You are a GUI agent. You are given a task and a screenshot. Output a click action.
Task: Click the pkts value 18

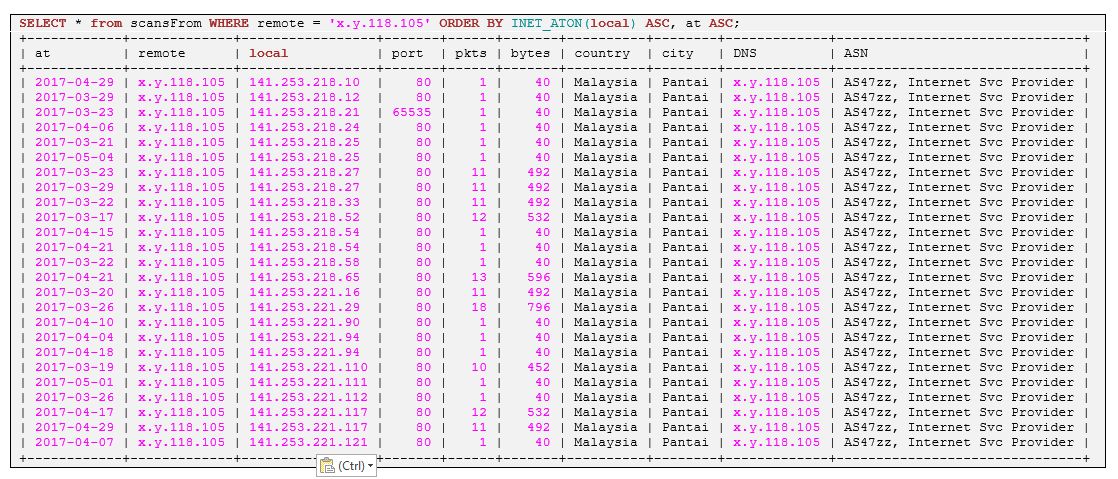pyautogui.click(x=478, y=307)
